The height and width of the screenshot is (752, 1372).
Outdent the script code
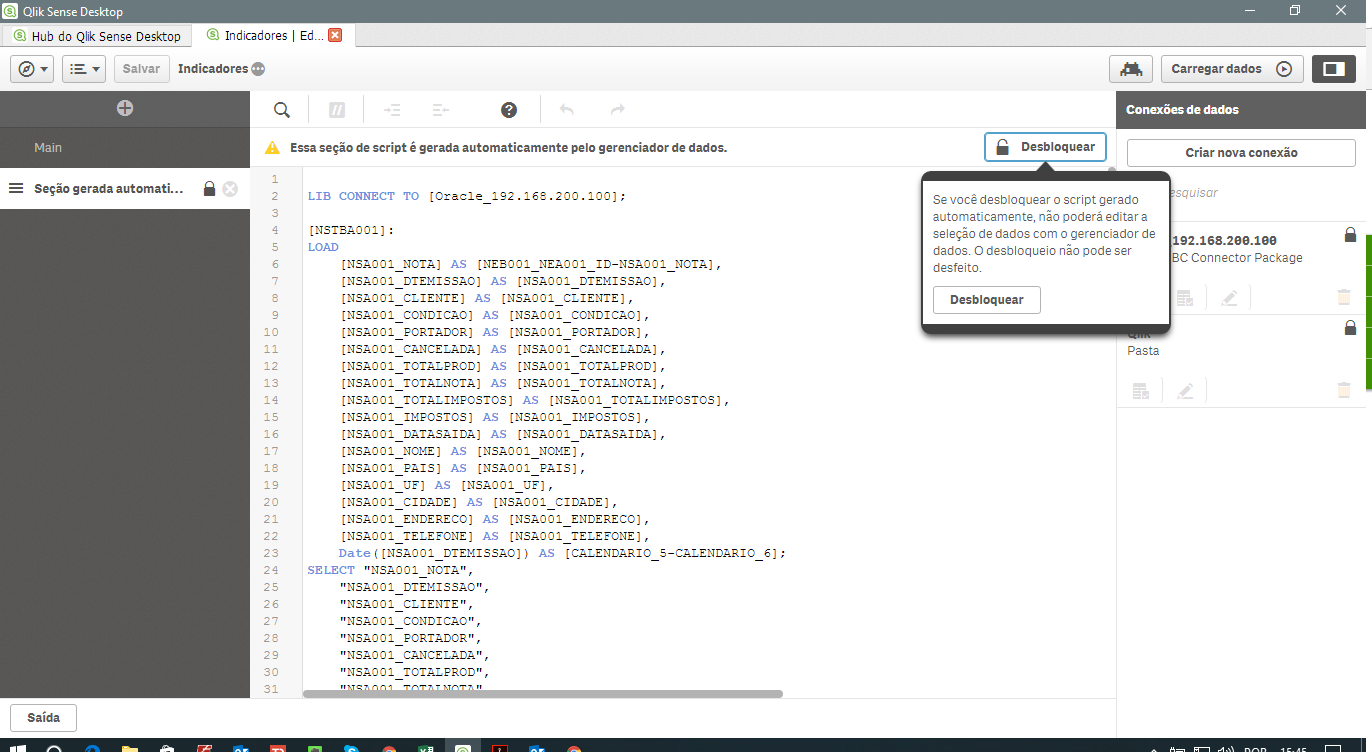coord(440,110)
